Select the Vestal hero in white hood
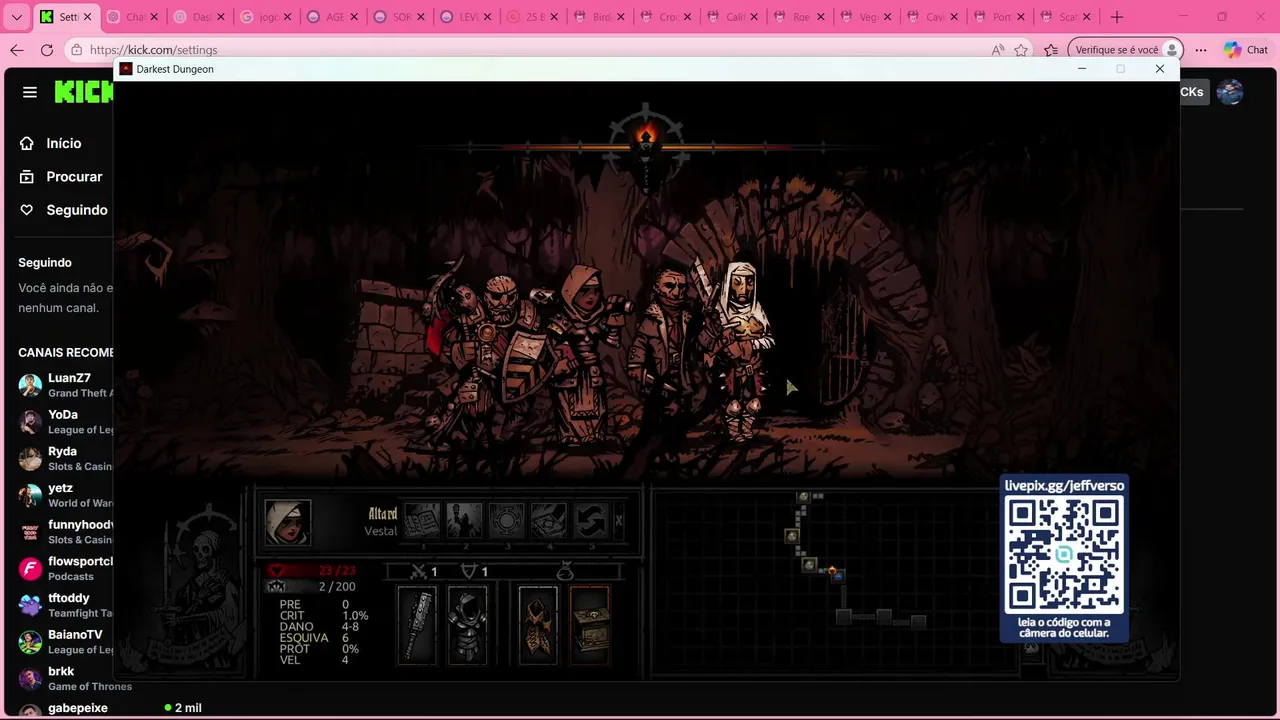 coord(742,350)
